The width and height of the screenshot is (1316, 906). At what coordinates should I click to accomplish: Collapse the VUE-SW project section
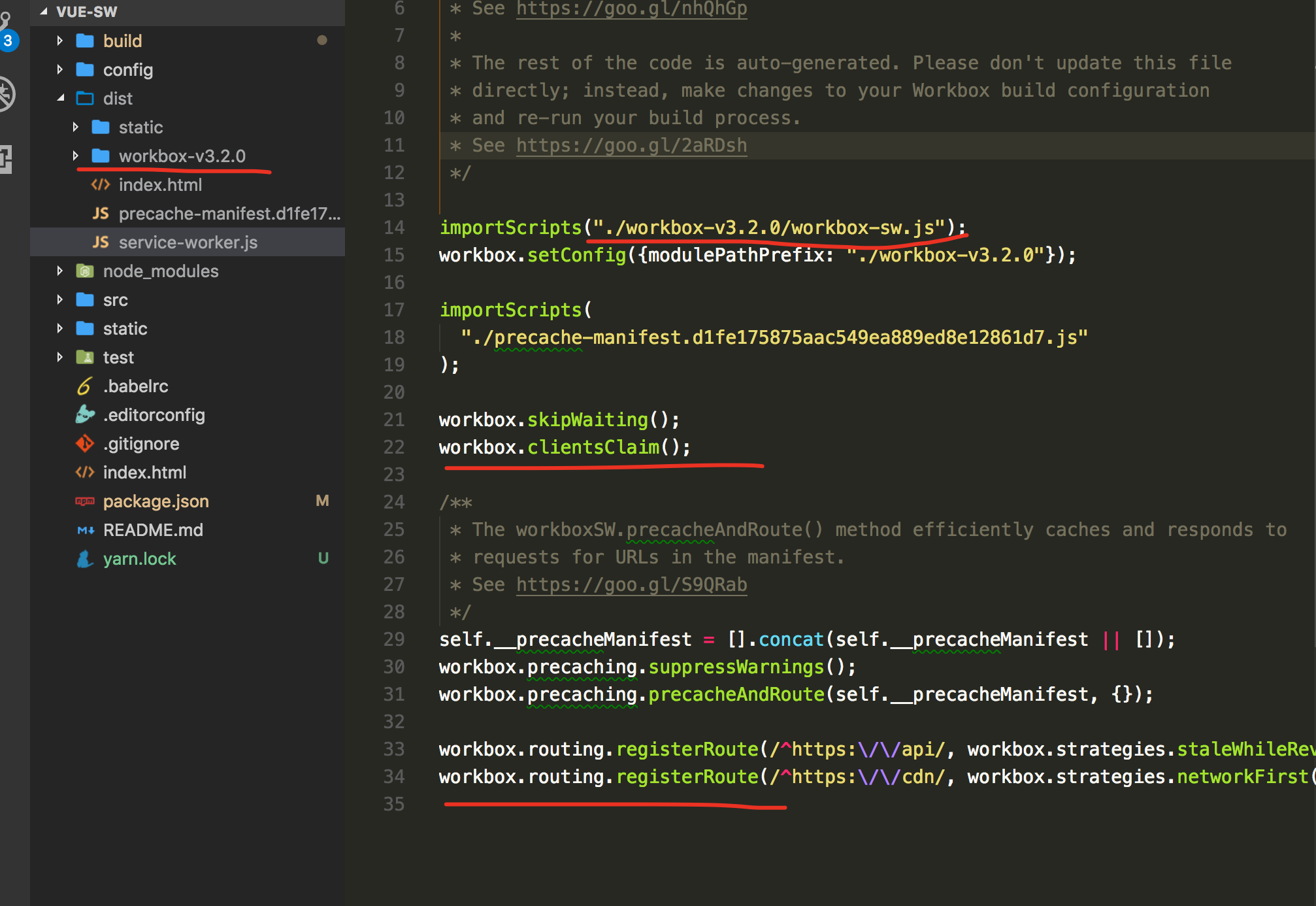click(44, 11)
